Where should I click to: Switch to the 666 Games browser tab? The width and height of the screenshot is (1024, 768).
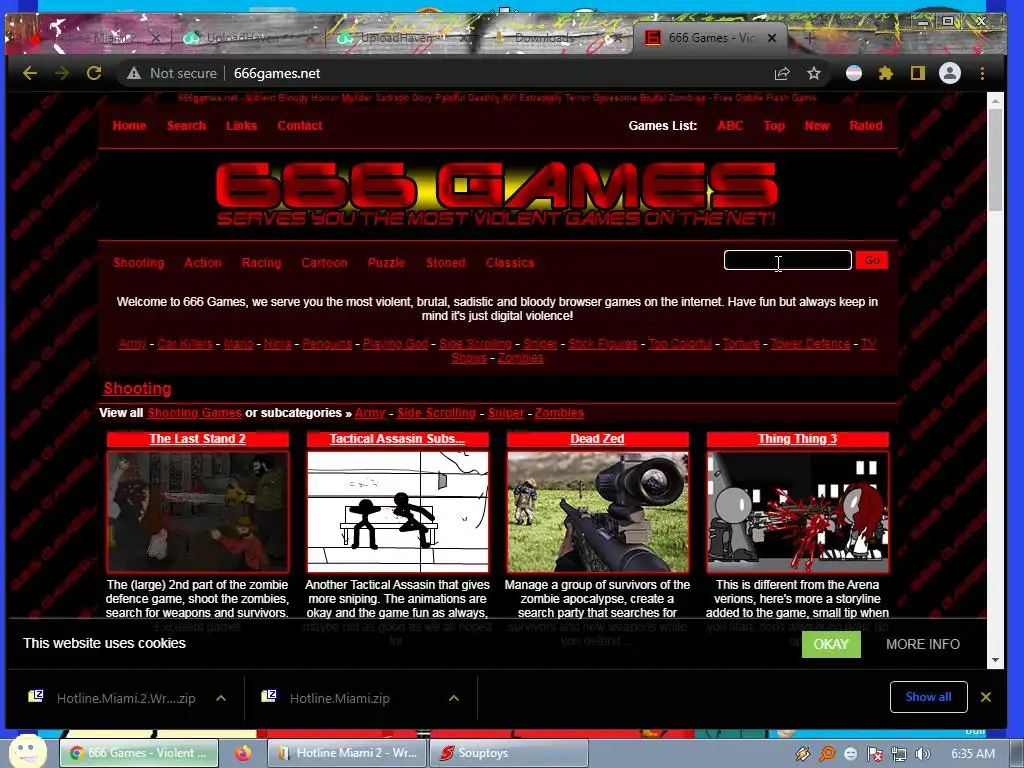pyautogui.click(x=711, y=38)
